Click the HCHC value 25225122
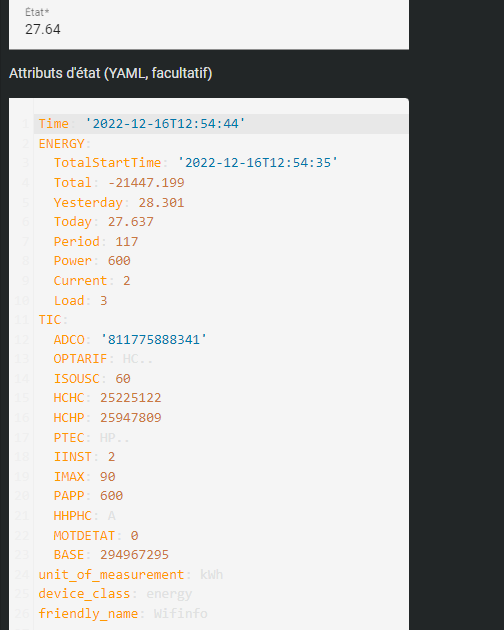This screenshot has width=504, height=630. (x=131, y=398)
